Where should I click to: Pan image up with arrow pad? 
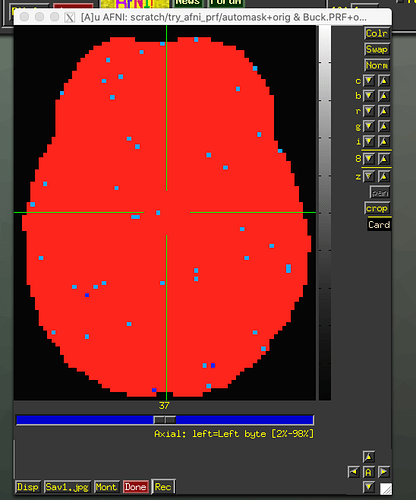[369, 457]
